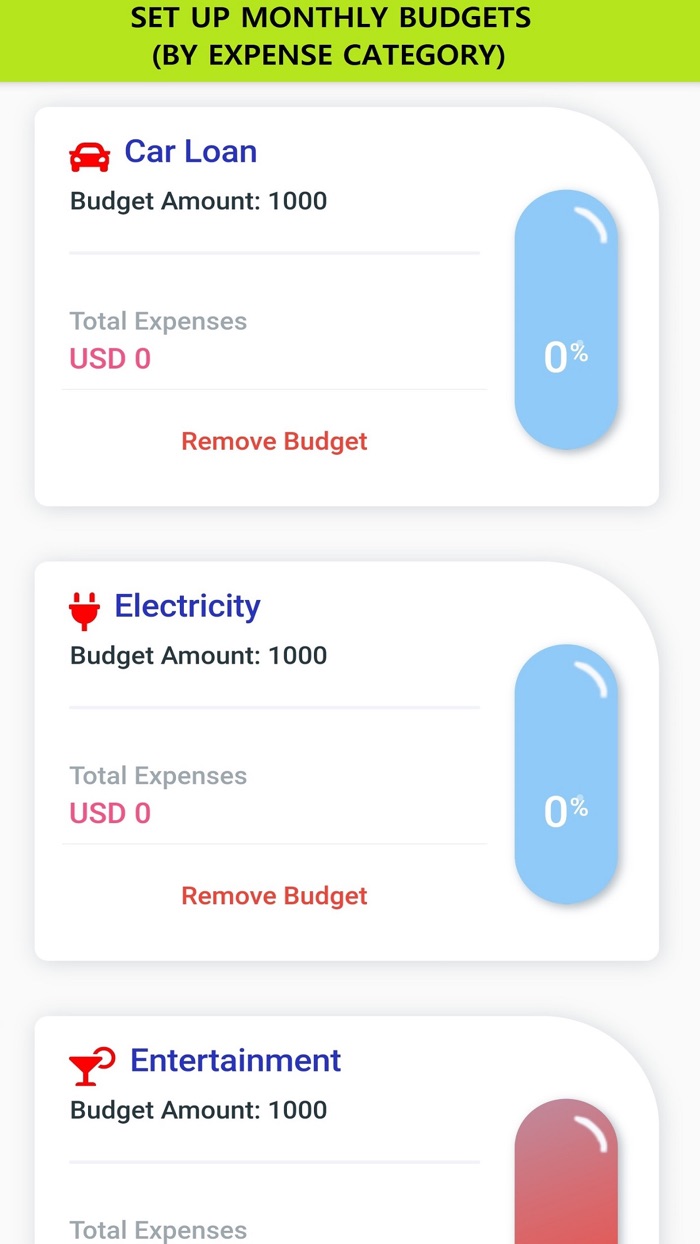700x1244 pixels.
Task: Select the Electricity category title
Action: click(x=187, y=606)
